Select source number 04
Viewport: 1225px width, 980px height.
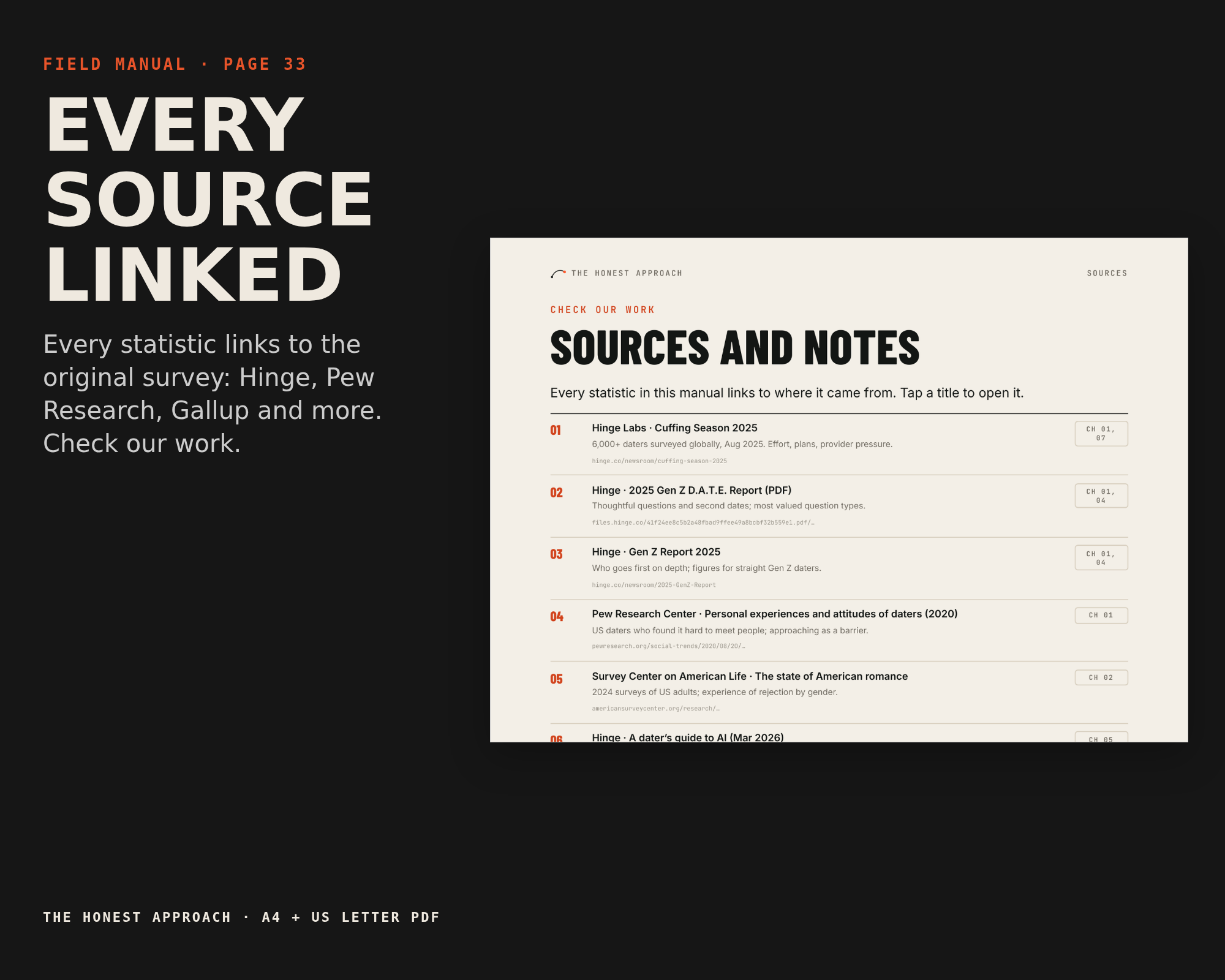point(557,617)
